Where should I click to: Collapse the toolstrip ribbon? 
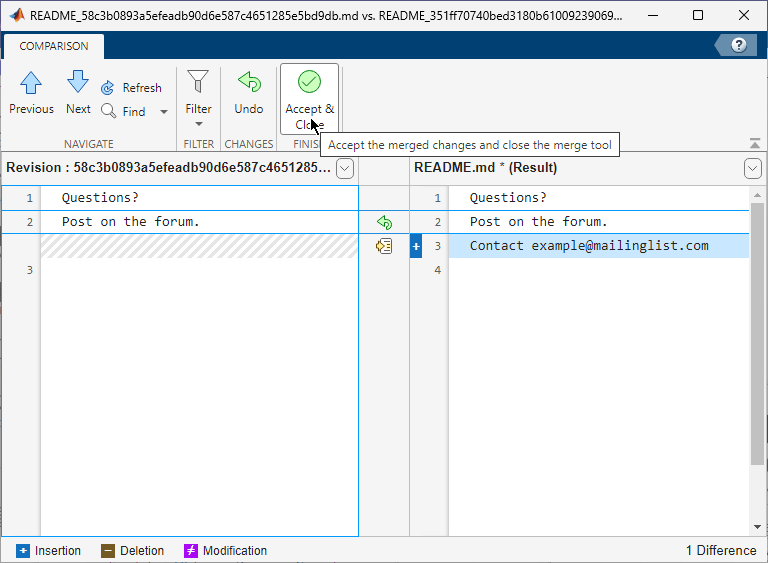[754, 143]
